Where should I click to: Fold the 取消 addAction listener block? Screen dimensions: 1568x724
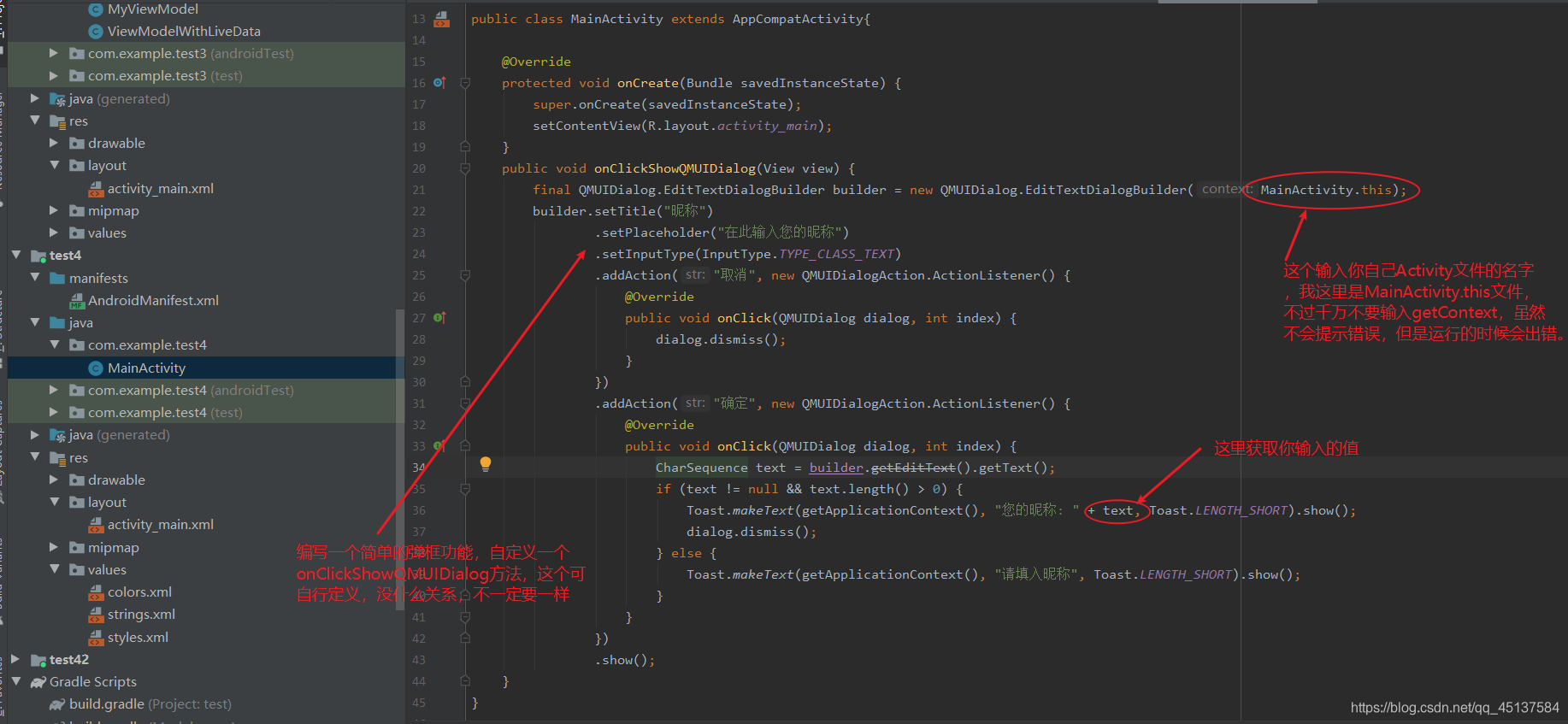click(465, 275)
